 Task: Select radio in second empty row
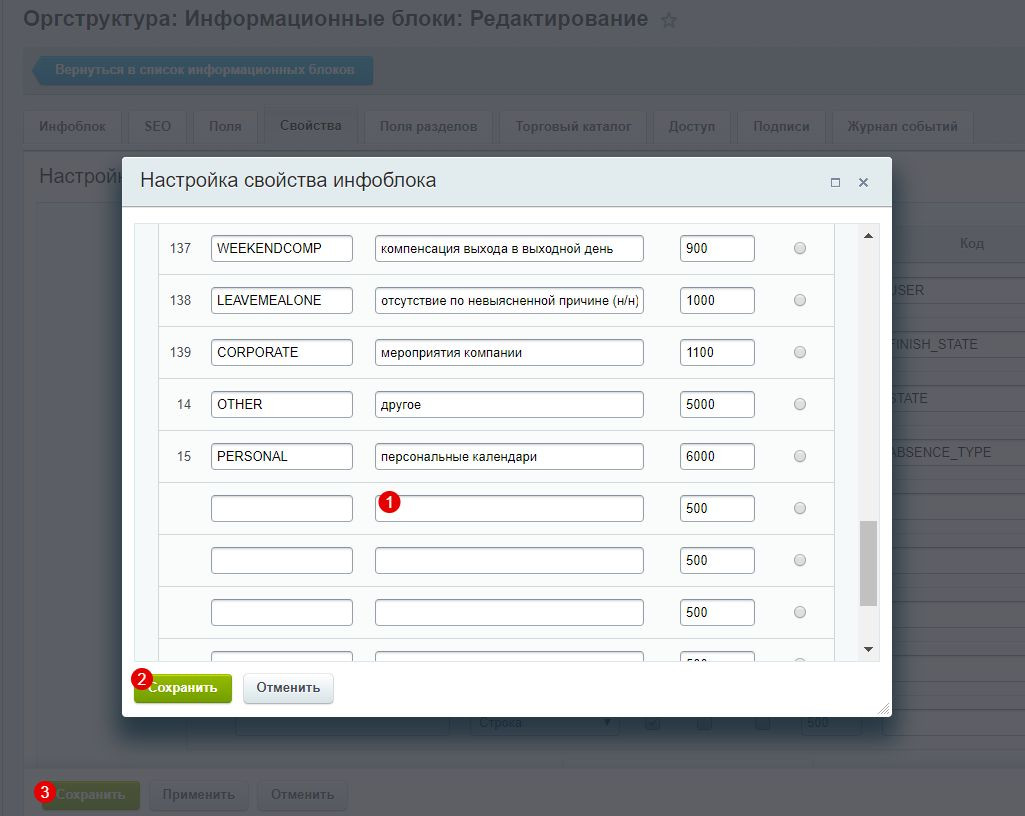tap(799, 560)
